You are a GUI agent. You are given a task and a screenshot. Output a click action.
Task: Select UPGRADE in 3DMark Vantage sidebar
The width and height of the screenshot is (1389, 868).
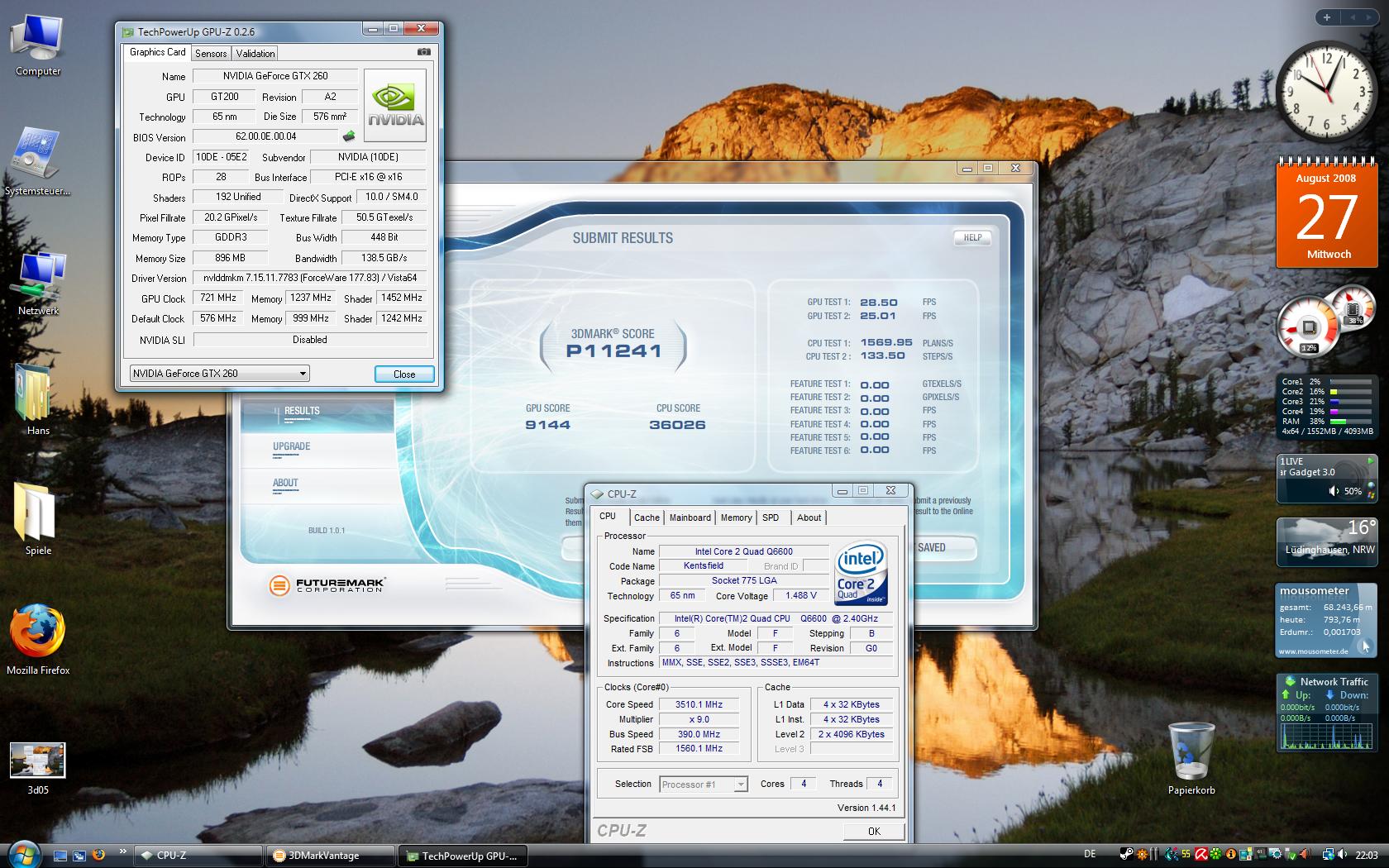[317, 450]
